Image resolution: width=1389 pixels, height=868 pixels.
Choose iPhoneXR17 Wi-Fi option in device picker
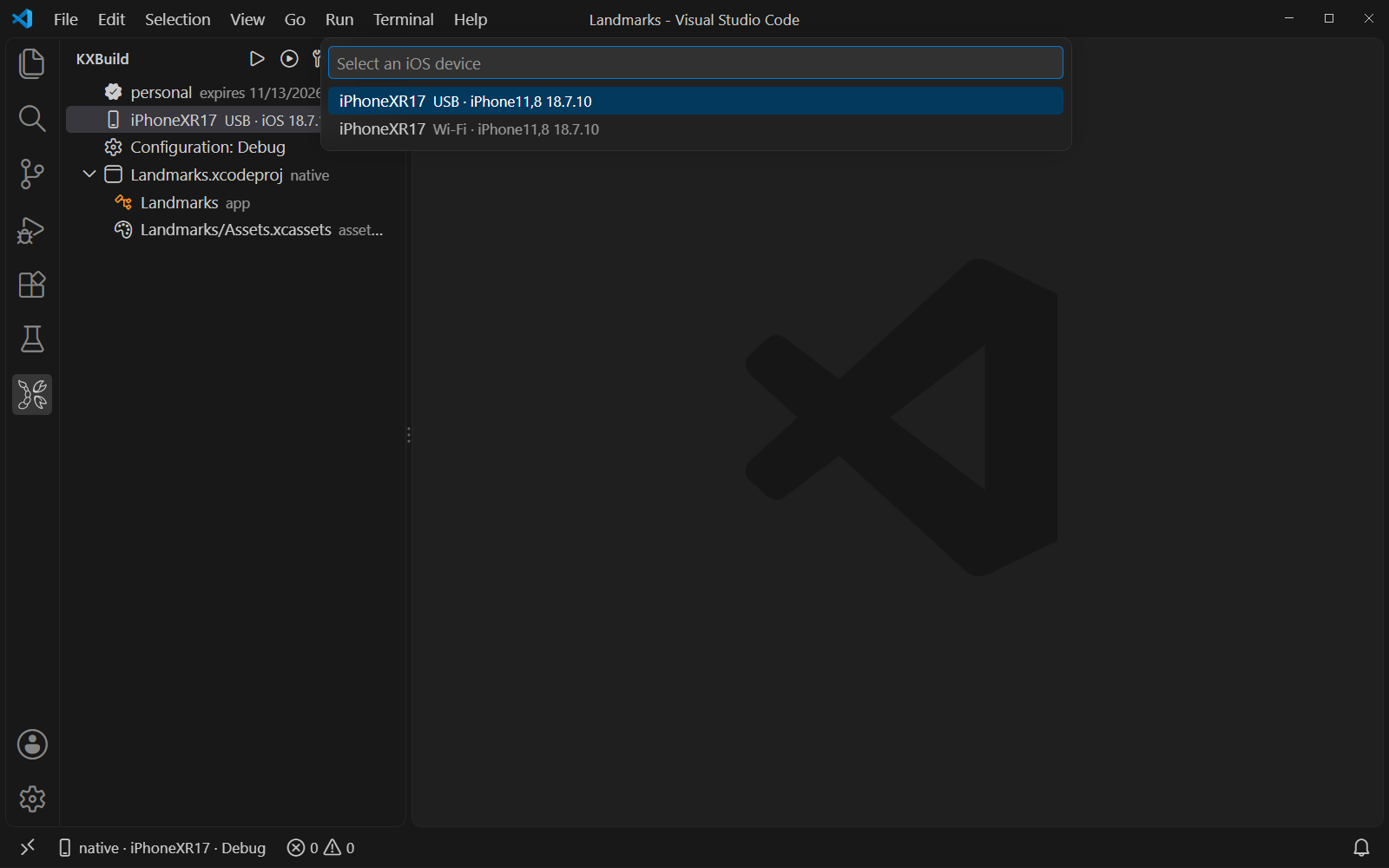[695, 128]
